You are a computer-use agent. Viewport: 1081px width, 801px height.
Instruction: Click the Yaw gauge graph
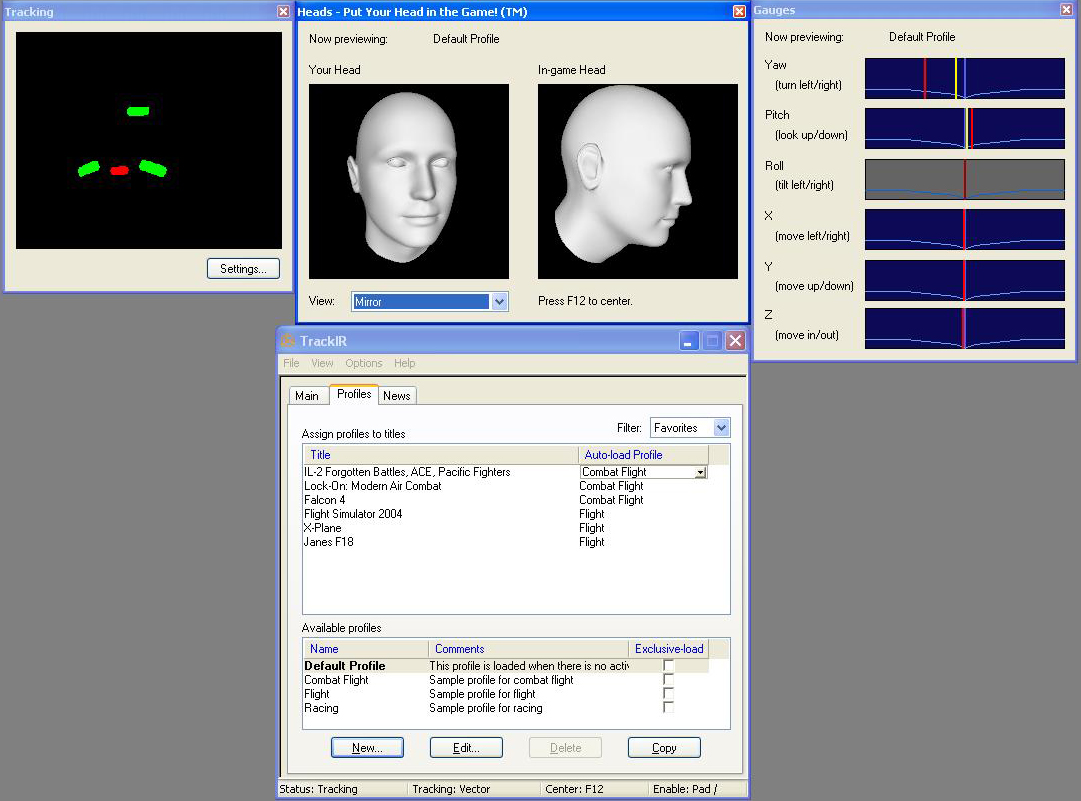pos(964,78)
